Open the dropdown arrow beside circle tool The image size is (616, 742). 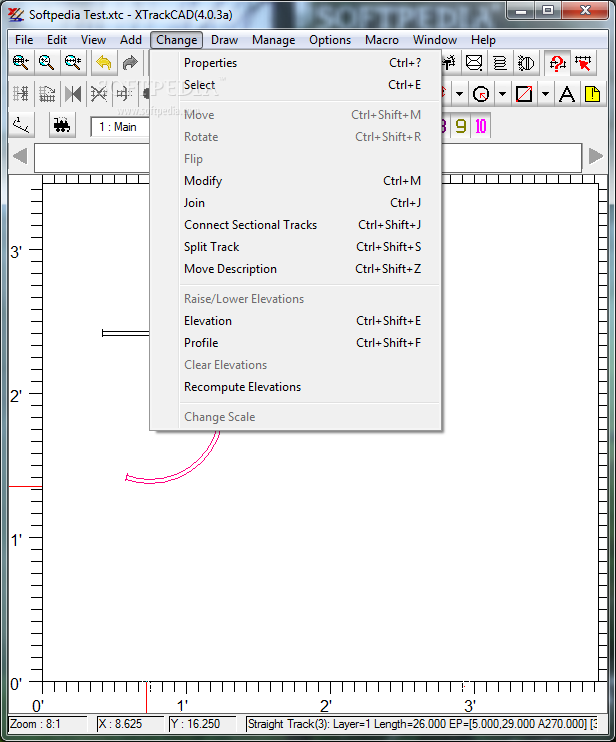pyautogui.click(x=502, y=94)
